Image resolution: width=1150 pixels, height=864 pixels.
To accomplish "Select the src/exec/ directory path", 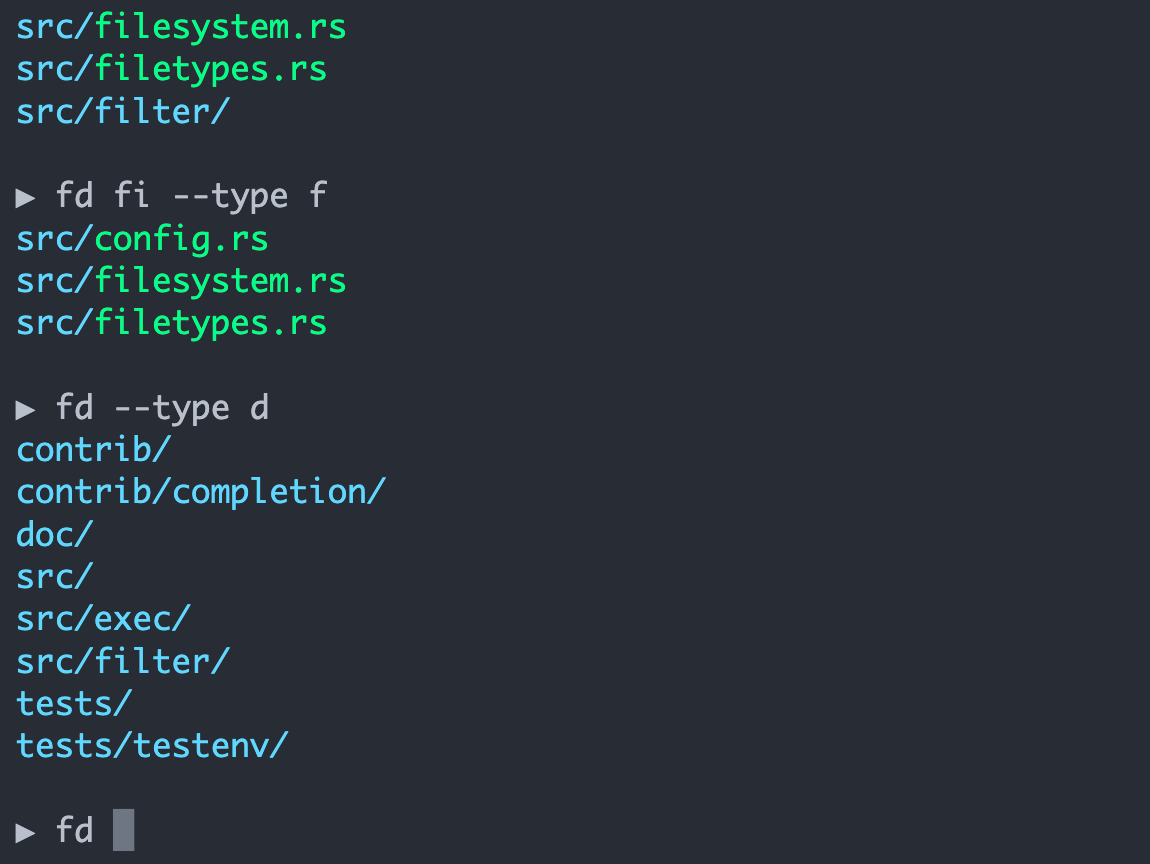I will (103, 619).
